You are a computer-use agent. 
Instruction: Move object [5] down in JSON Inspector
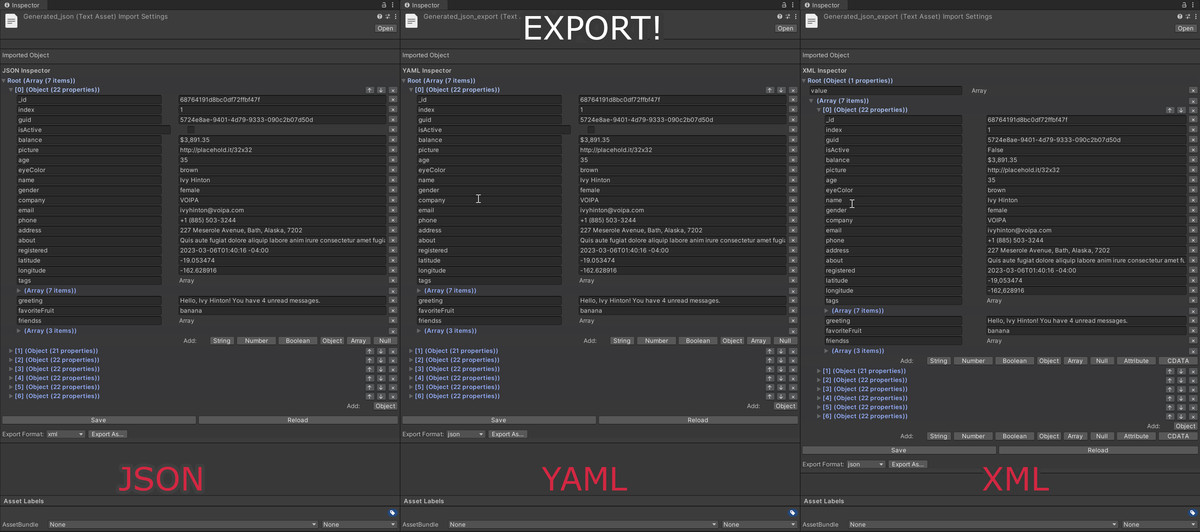click(x=381, y=387)
